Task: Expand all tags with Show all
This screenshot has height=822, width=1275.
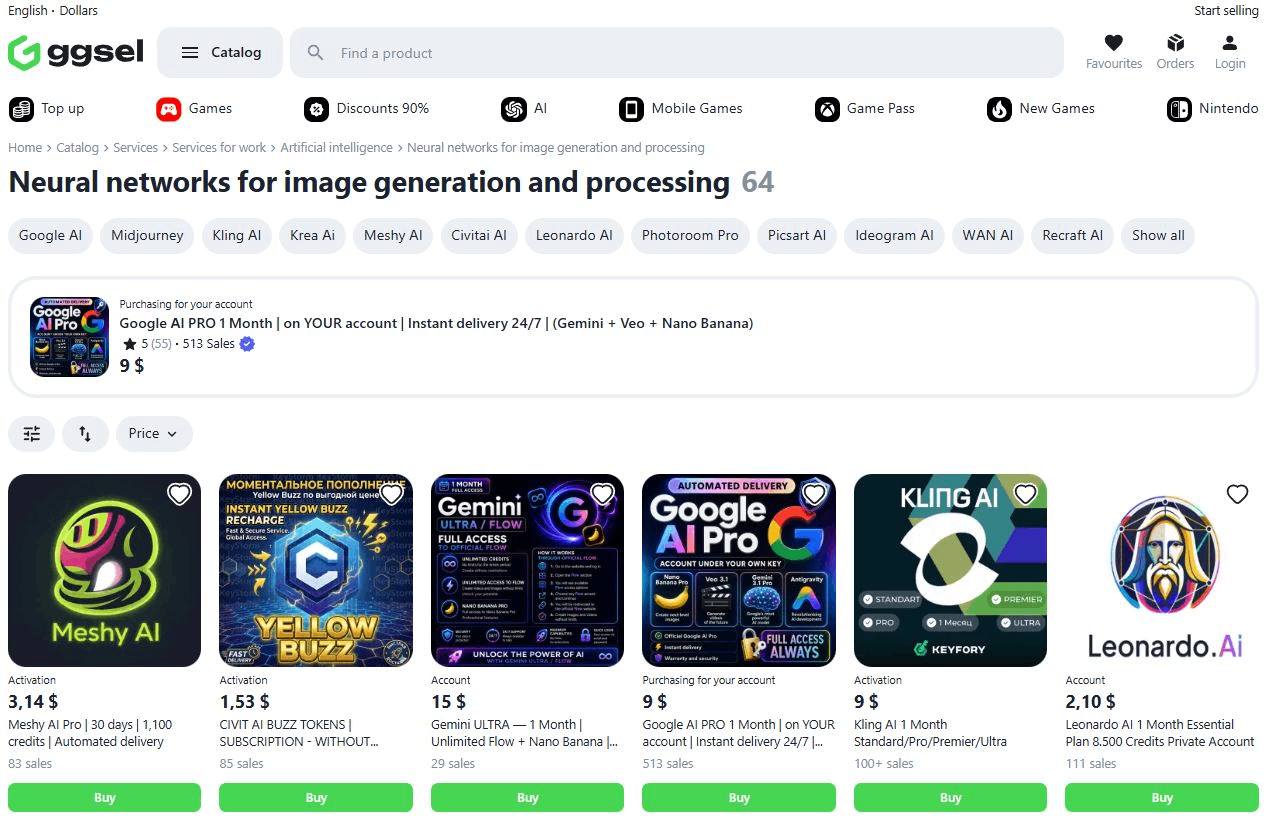Action: 1158,236
